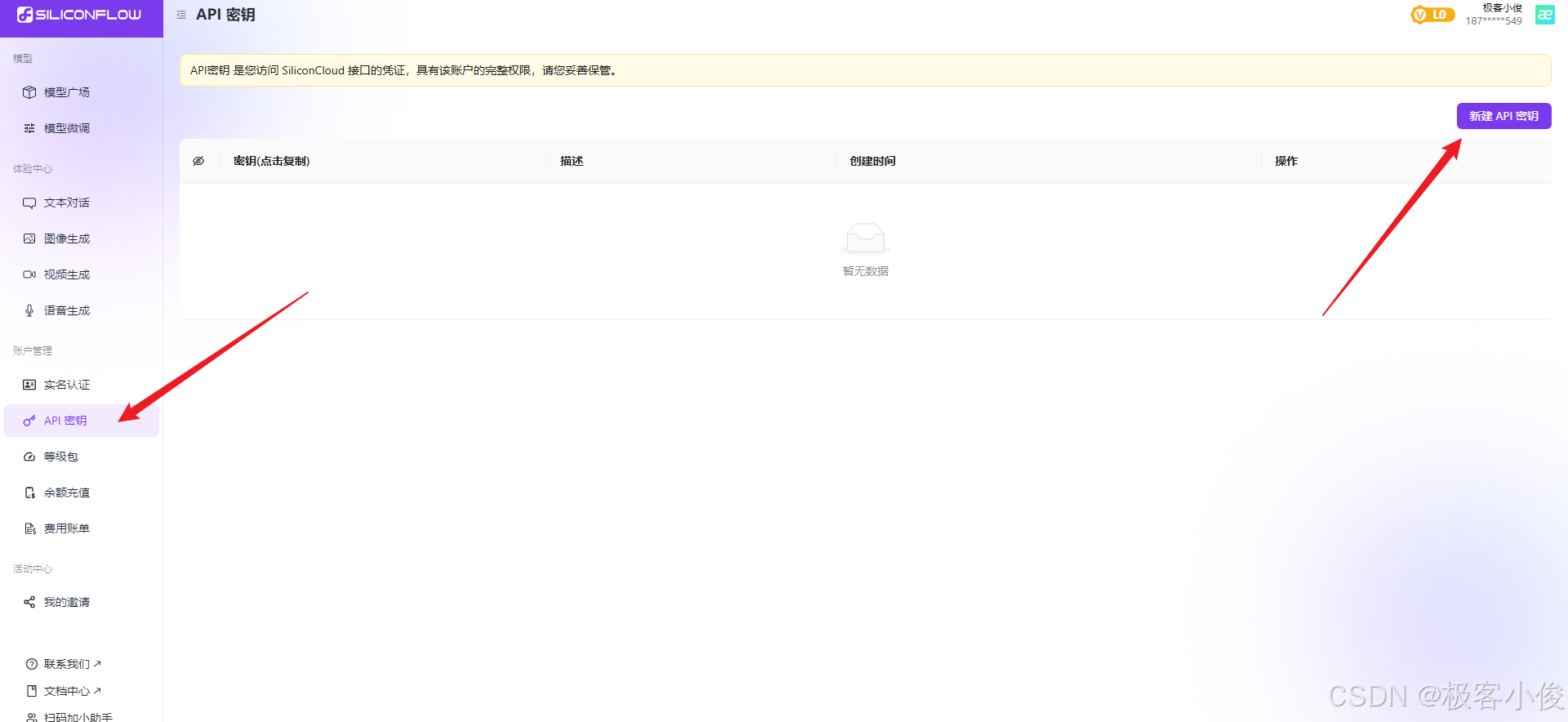This screenshot has height=722, width=1568.
Task: Click the share icon beside 我的邀请
Action: (29, 602)
